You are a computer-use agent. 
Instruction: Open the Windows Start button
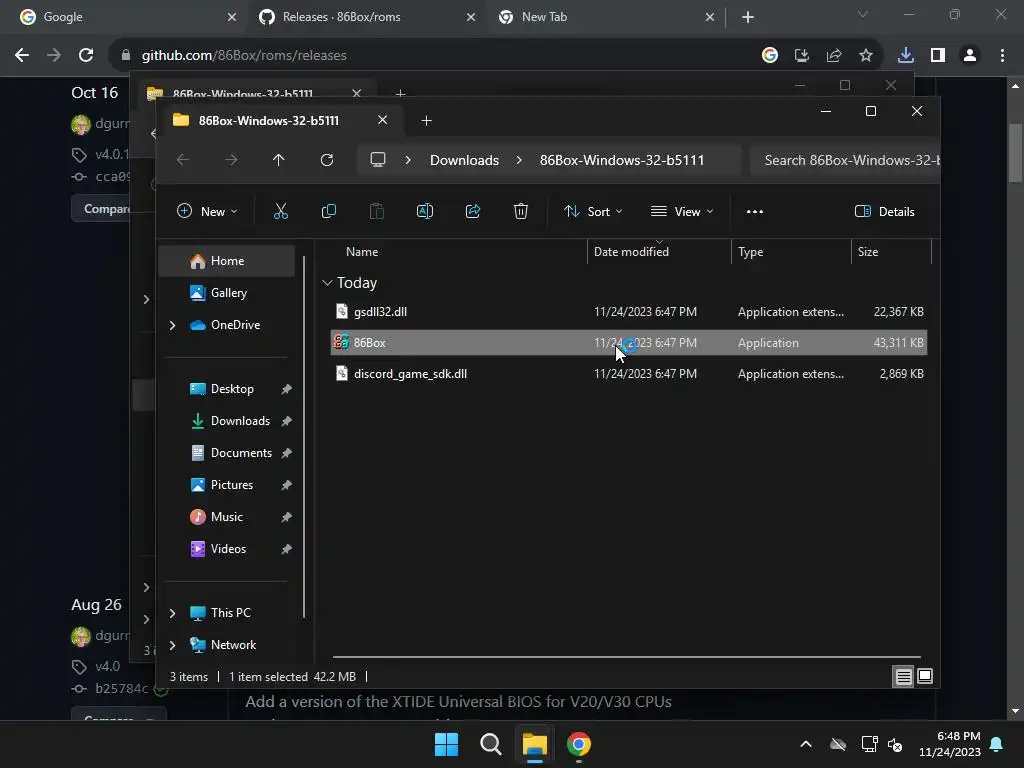[x=446, y=744]
